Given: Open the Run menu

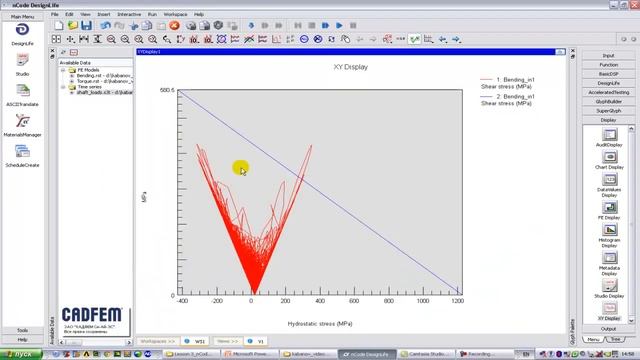Looking at the screenshot, I should (x=152, y=14).
